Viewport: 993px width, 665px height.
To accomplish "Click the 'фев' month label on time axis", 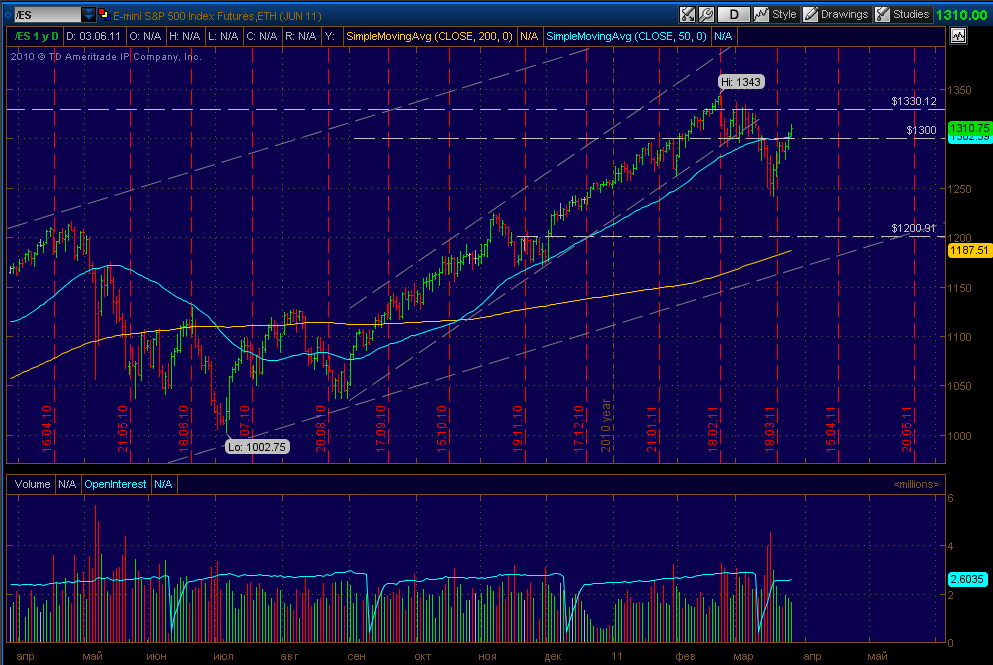I will point(685,656).
